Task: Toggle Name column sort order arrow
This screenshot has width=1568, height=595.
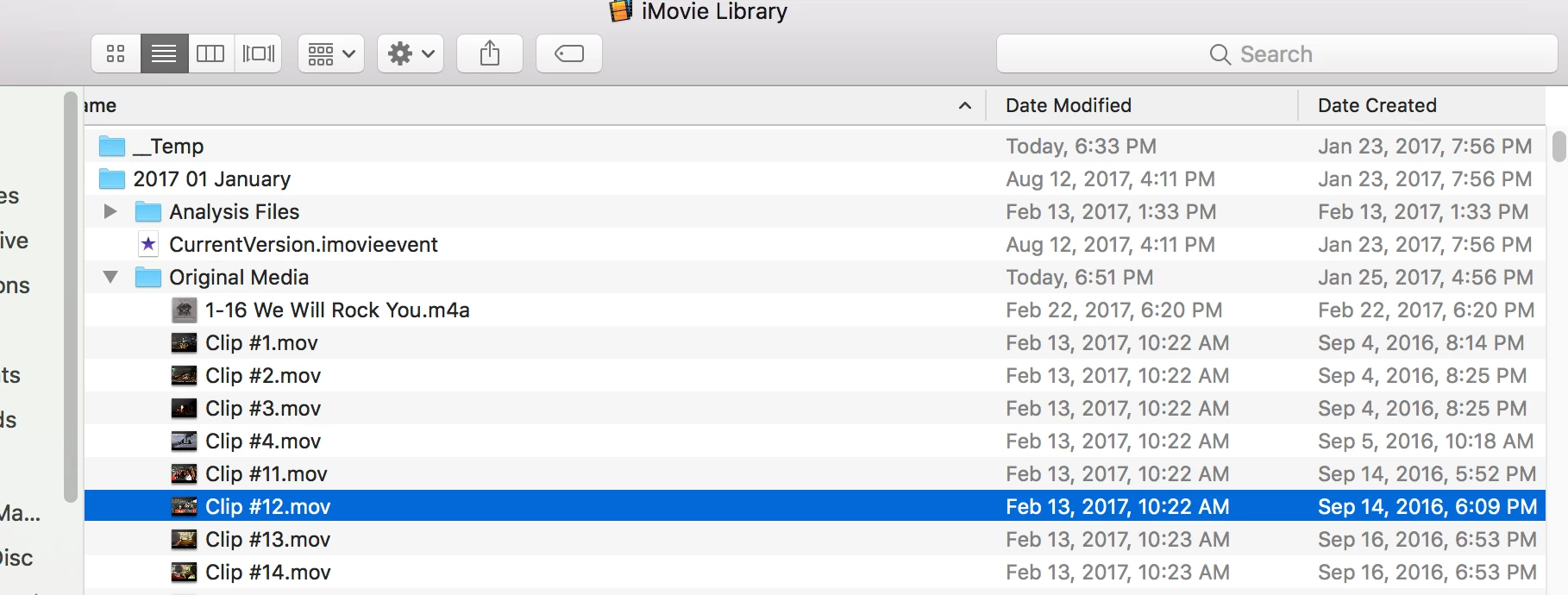Action: tap(965, 105)
